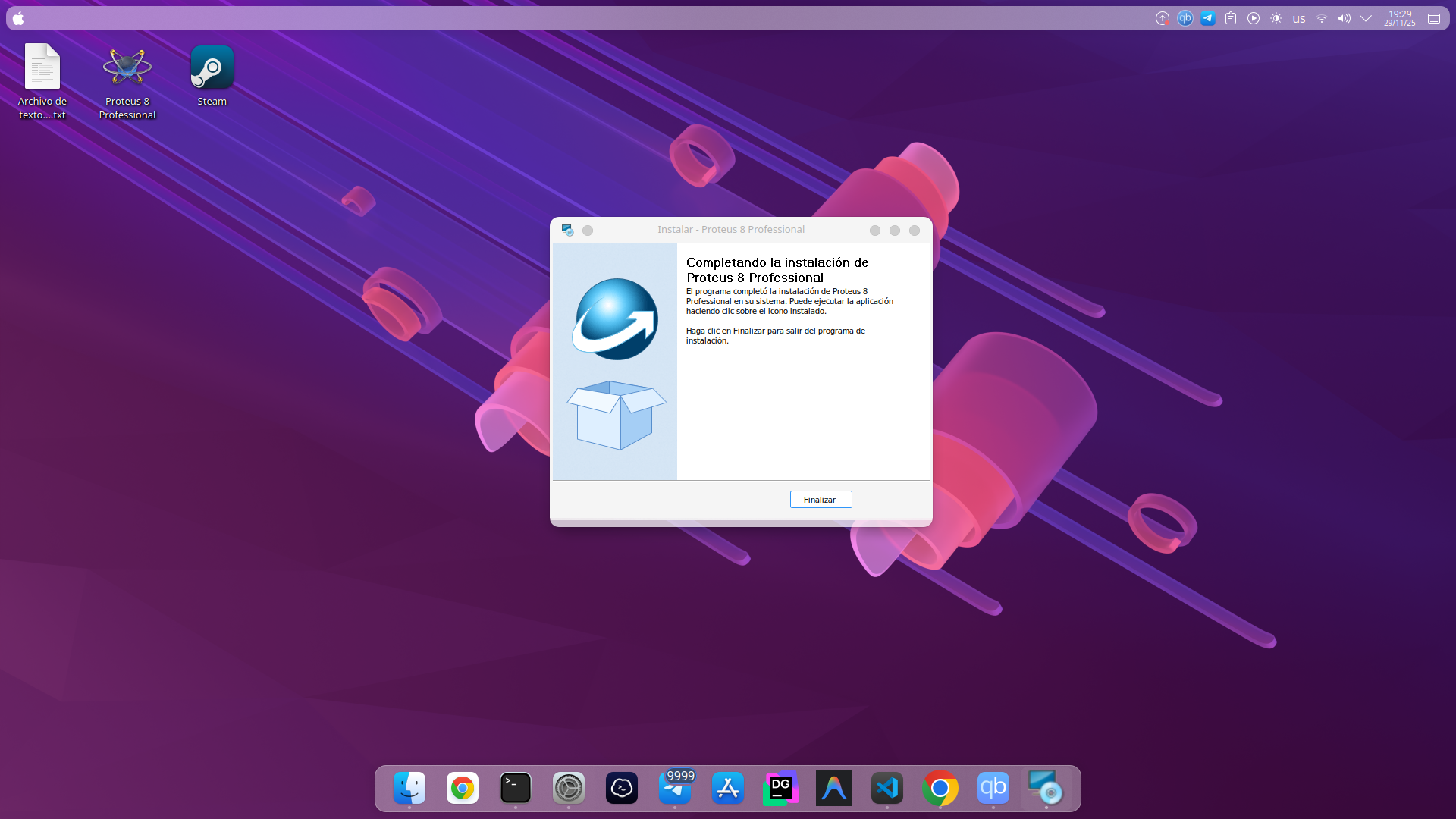
Task: Open the volume control in tray
Action: 1344,18
